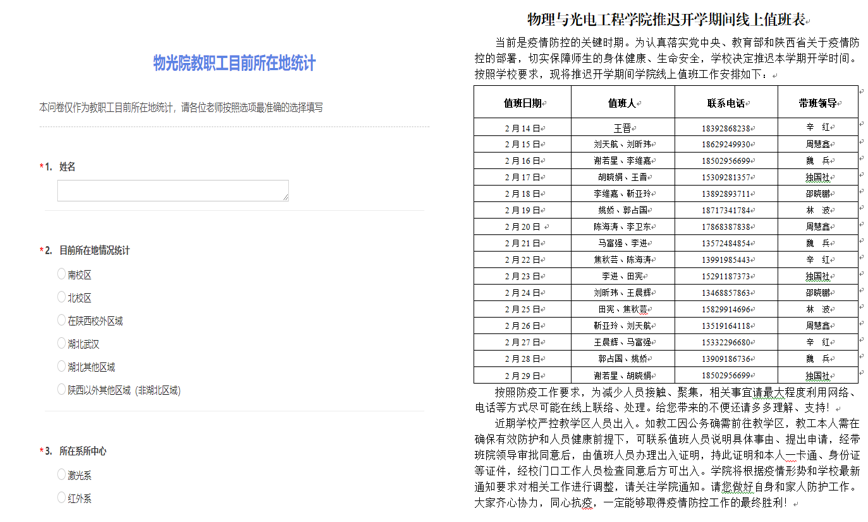Choose the 红外系 department radio option
The image size is (868, 522).
click(x=62, y=498)
